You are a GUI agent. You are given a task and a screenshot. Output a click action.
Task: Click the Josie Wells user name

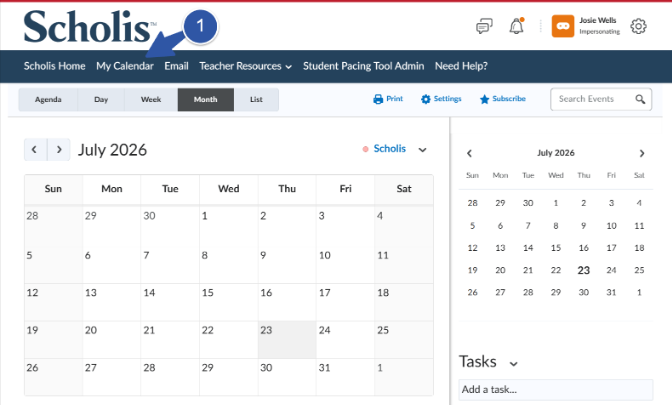click(598, 21)
